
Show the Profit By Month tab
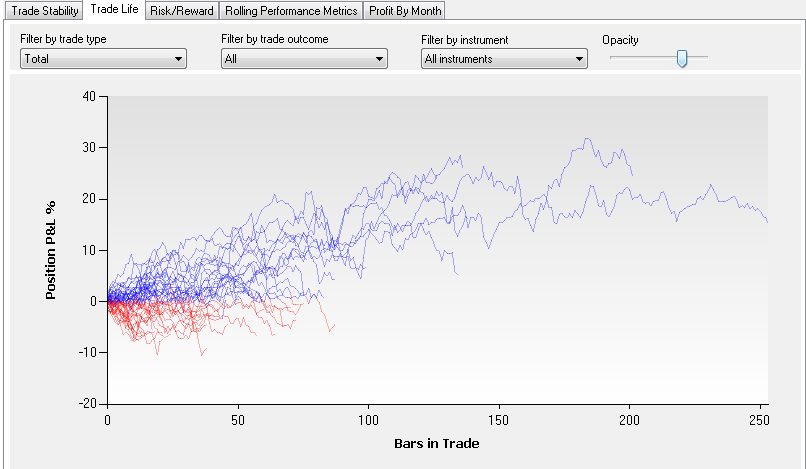403,10
